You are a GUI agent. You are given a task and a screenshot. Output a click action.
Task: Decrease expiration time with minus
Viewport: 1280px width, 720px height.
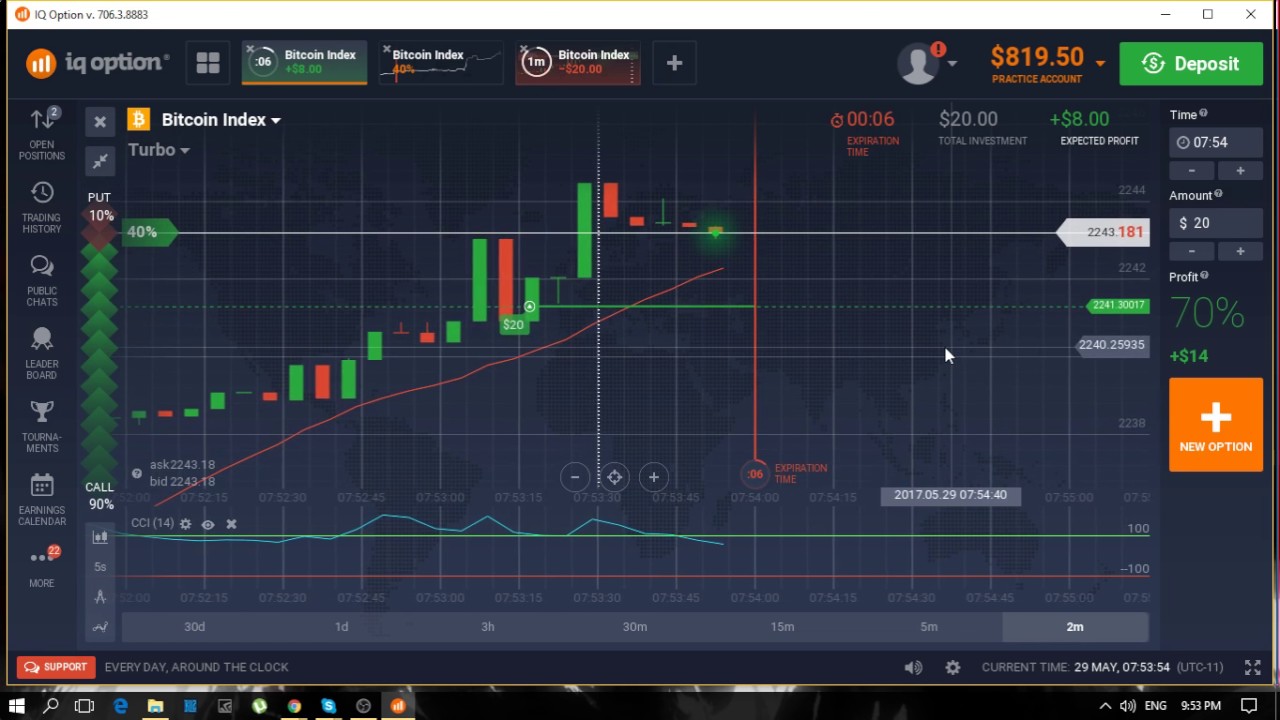pyautogui.click(x=1193, y=171)
